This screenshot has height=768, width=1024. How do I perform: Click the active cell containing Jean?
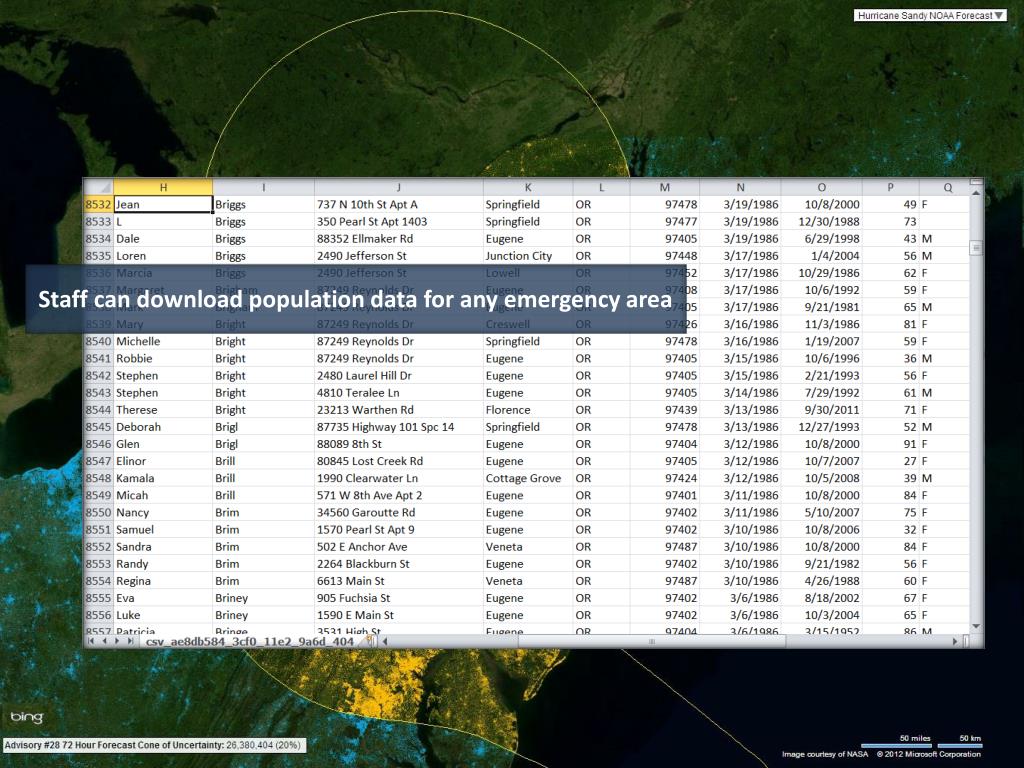(x=163, y=204)
